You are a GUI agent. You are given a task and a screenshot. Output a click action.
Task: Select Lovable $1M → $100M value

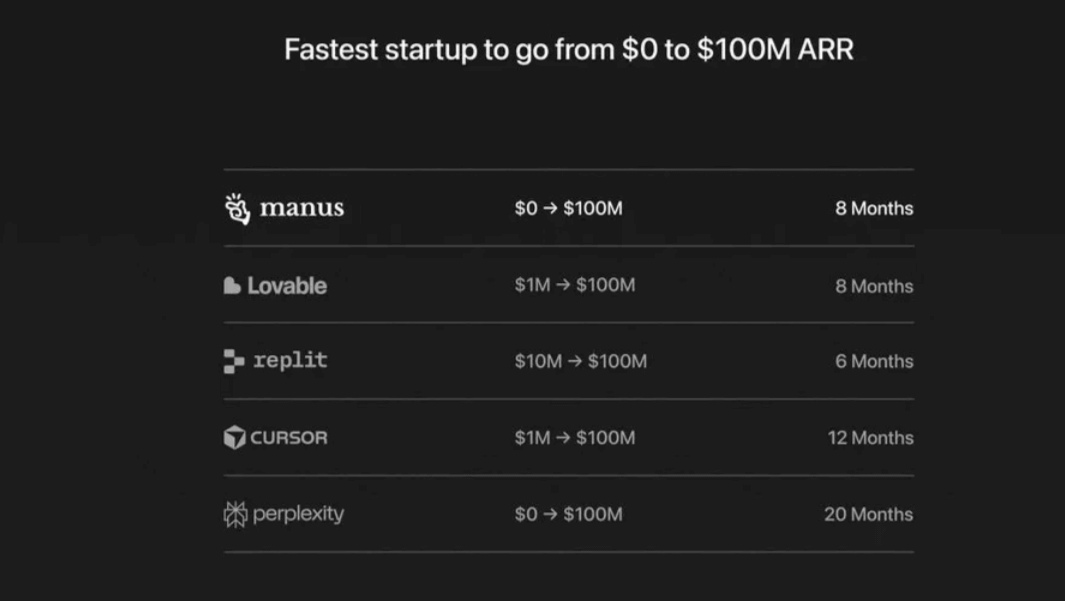click(x=574, y=285)
